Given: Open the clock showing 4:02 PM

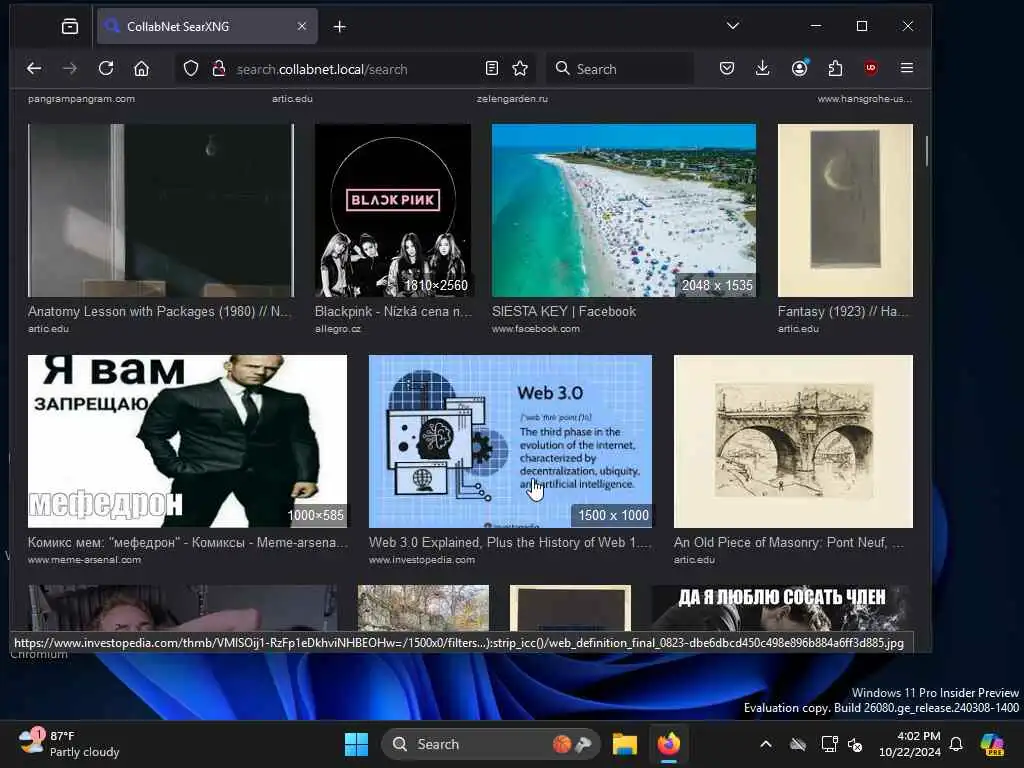Looking at the screenshot, I should [910, 744].
